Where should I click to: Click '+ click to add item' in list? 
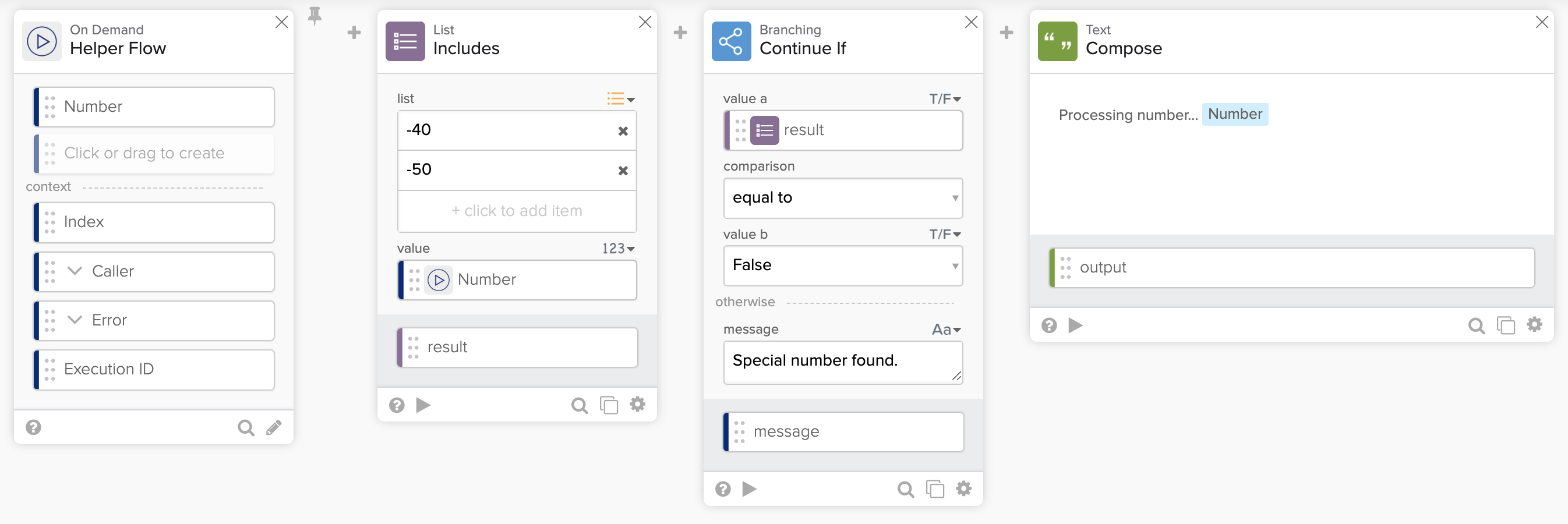[516, 211]
